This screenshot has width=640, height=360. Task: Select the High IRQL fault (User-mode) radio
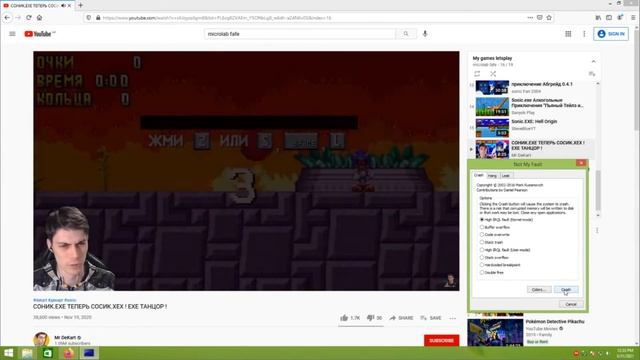tap(482, 250)
